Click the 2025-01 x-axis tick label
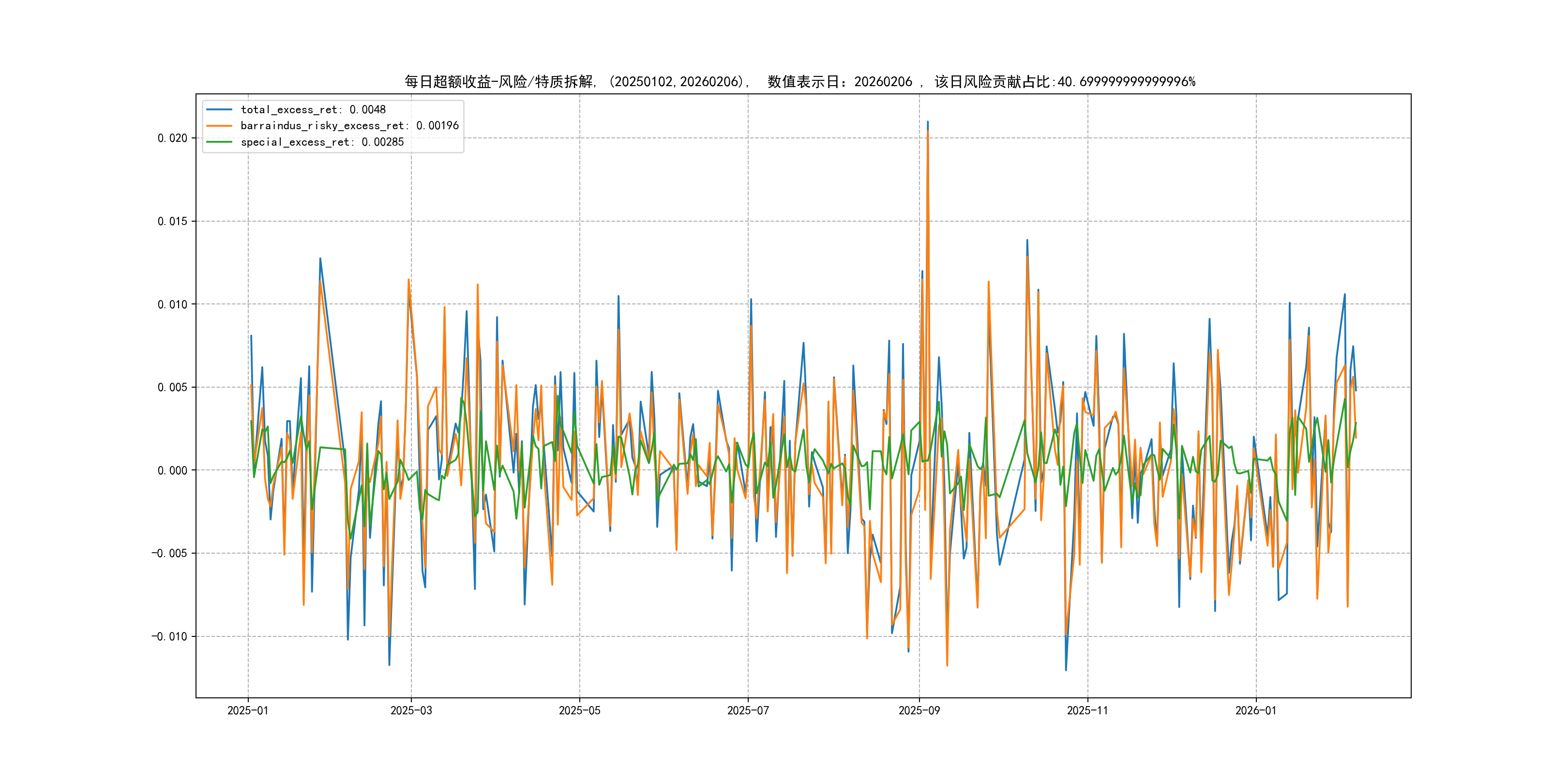1568x784 pixels. pos(248,710)
